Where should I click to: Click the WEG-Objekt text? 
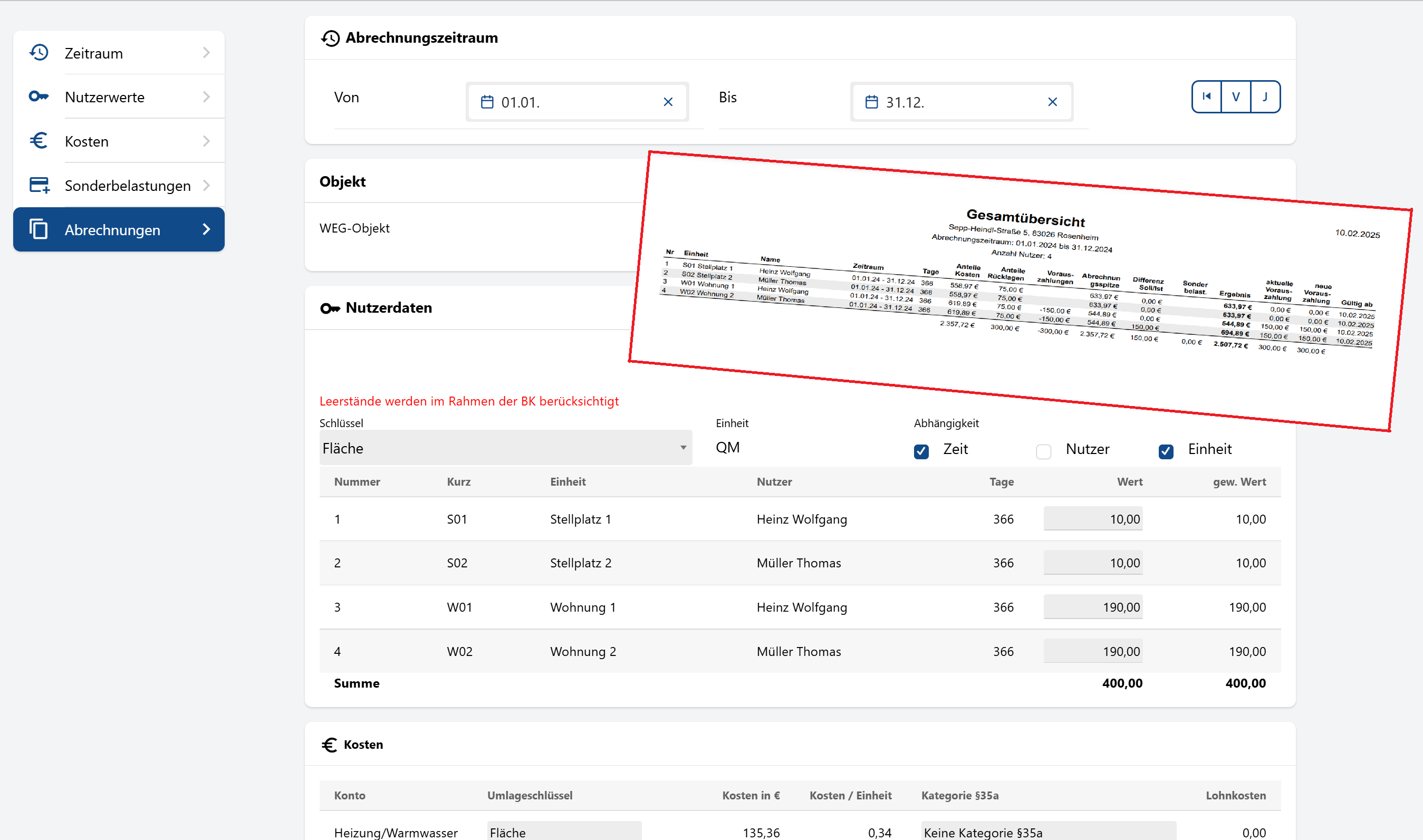coord(354,228)
